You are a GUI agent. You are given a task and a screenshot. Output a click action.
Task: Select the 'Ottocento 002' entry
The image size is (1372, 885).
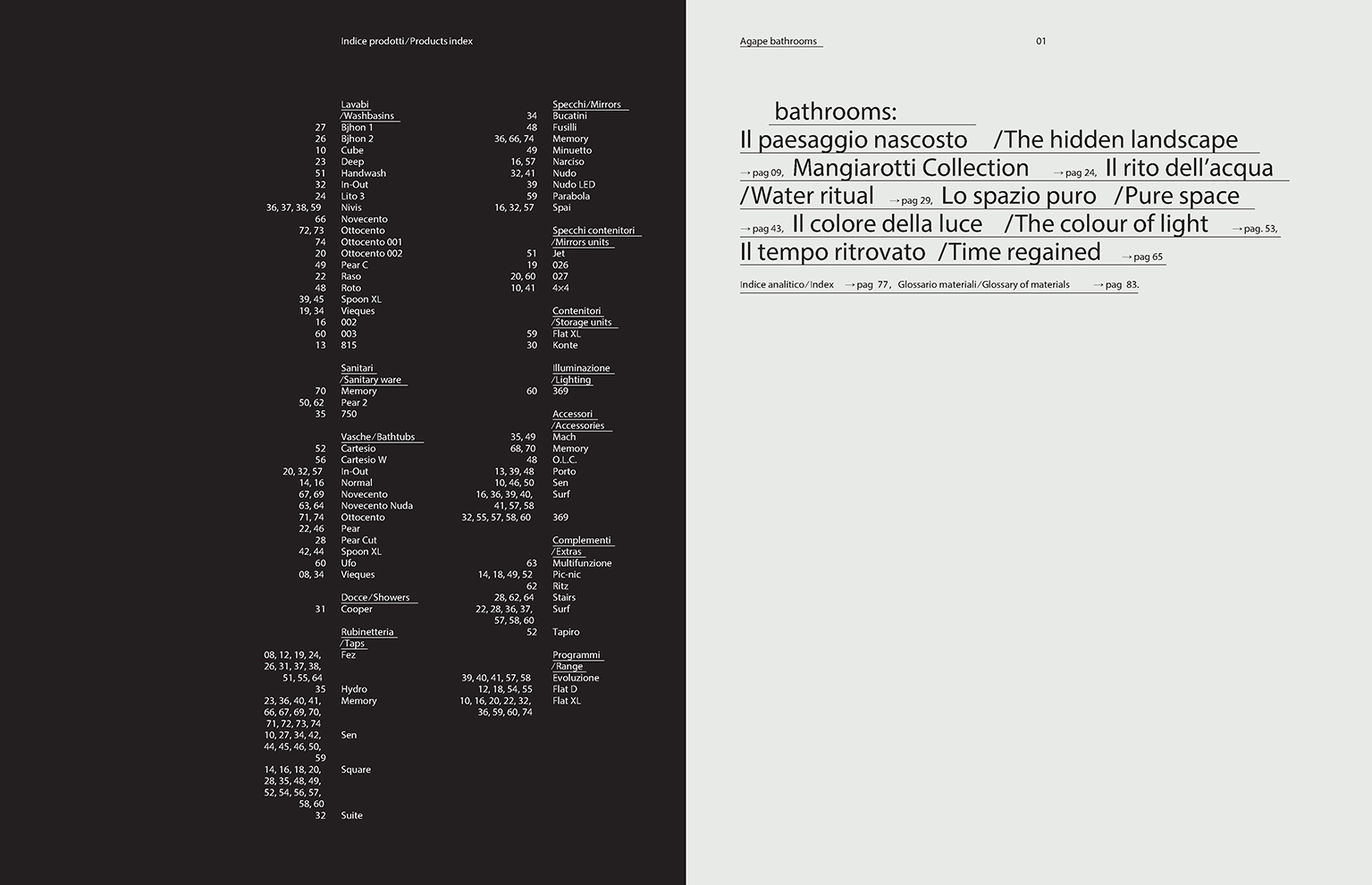click(x=371, y=254)
